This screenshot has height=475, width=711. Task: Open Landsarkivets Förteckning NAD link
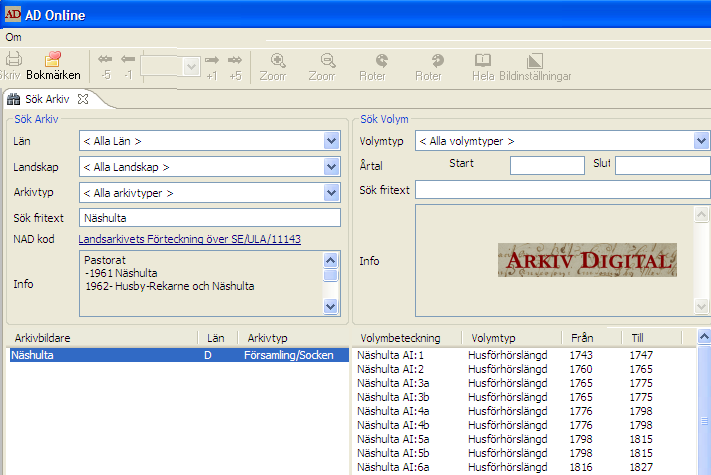189,239
